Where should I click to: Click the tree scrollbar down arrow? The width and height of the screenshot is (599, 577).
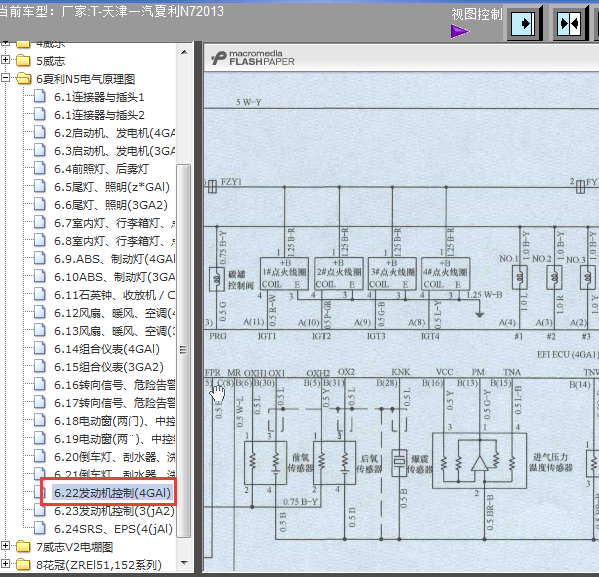coord(184,562)
